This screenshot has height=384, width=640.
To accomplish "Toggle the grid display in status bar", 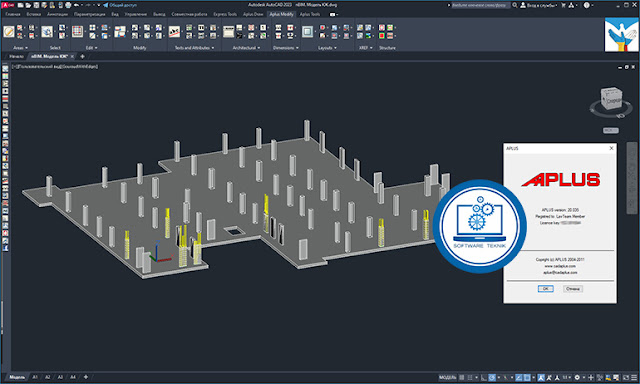I will [461, 377].
